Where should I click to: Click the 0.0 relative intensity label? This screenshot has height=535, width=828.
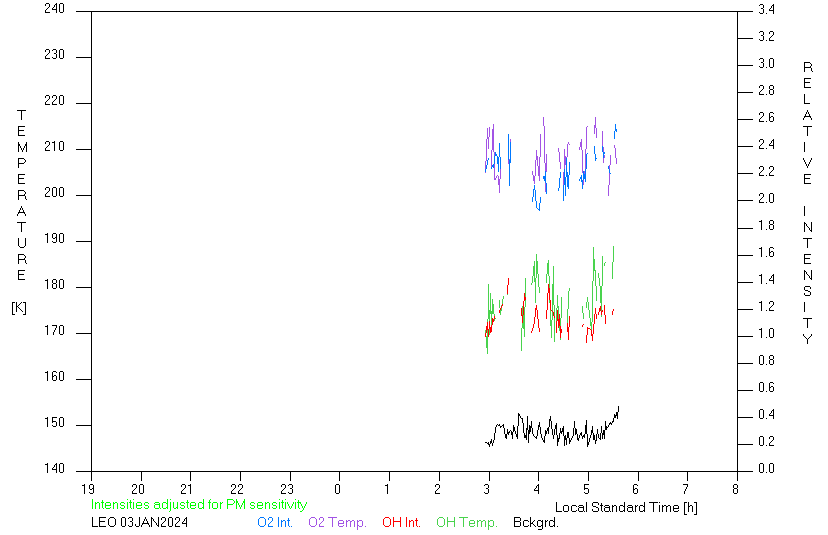click(766, 468)
